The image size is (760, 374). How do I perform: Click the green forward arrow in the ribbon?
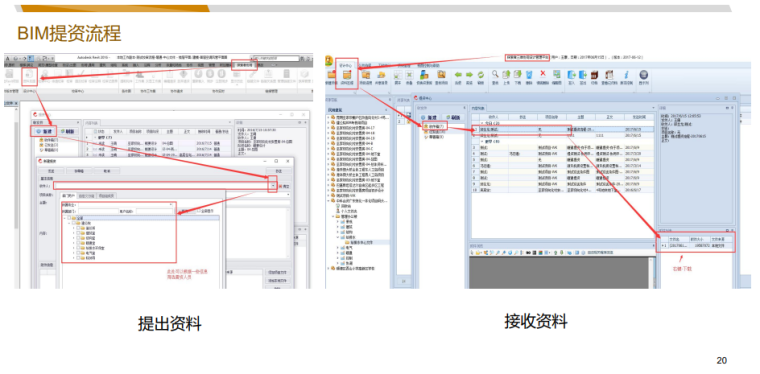tap(469, 75)
